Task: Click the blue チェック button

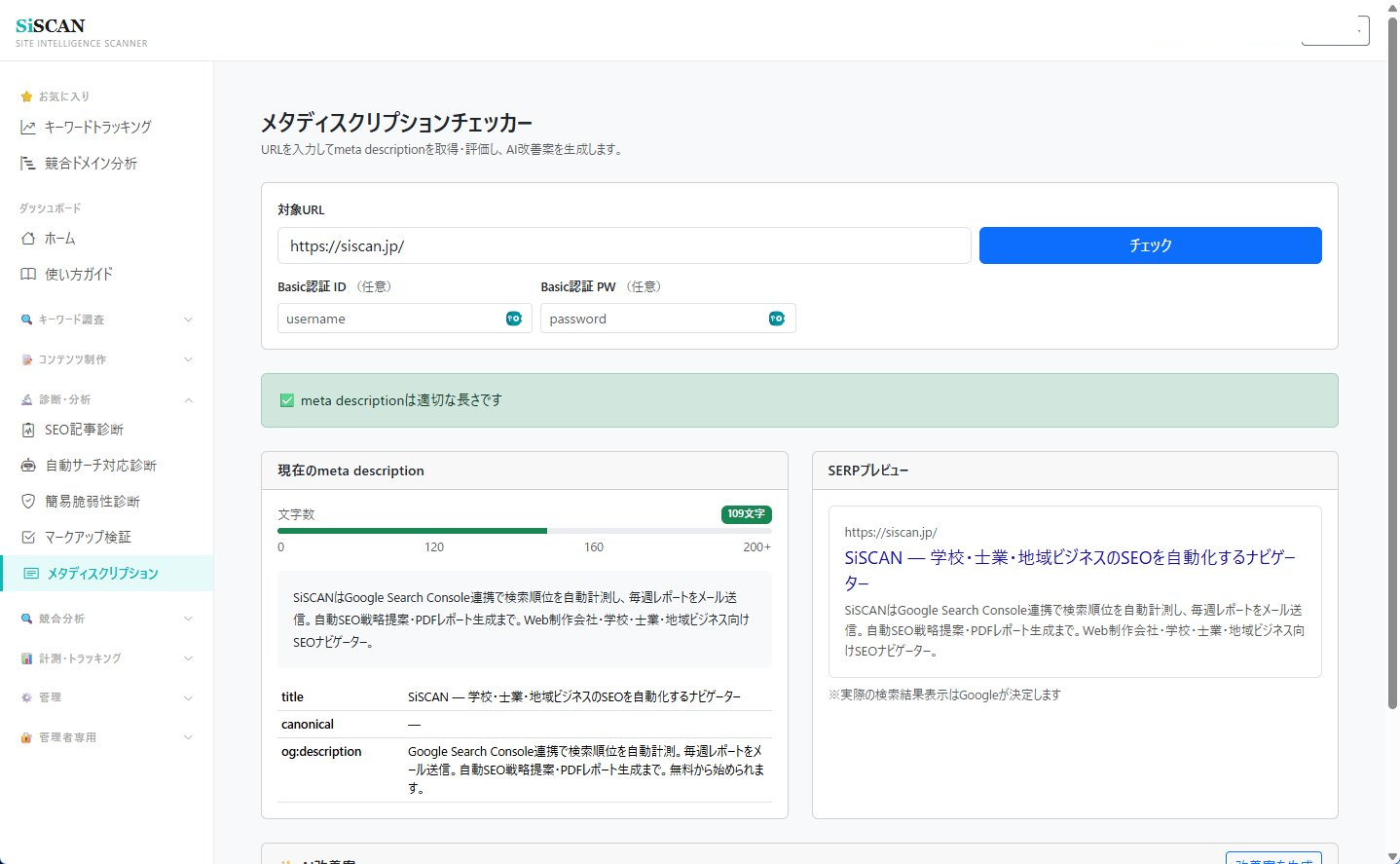Action: (1150, 245)
